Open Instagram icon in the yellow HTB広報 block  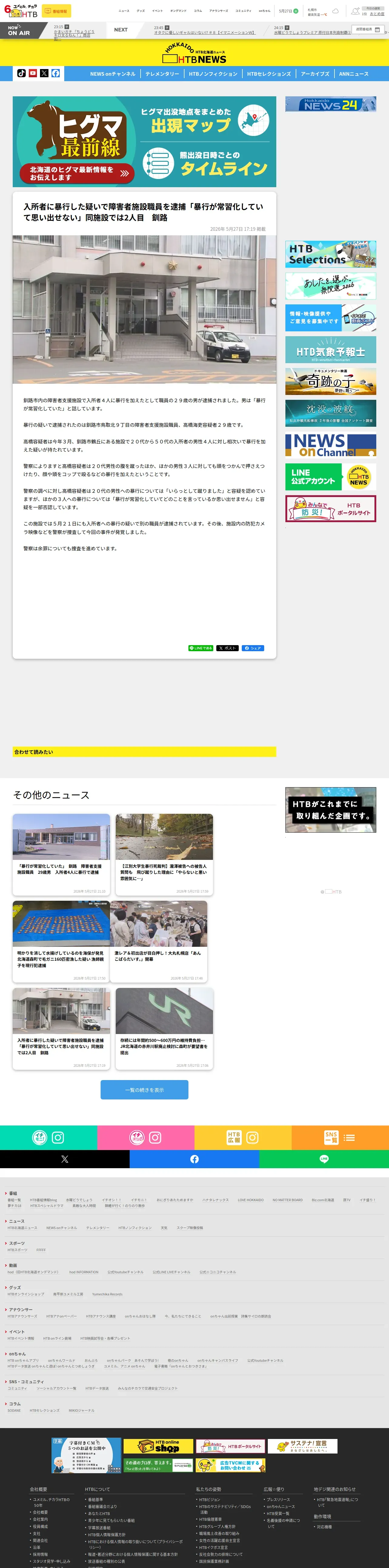(x=253, y=1137)
